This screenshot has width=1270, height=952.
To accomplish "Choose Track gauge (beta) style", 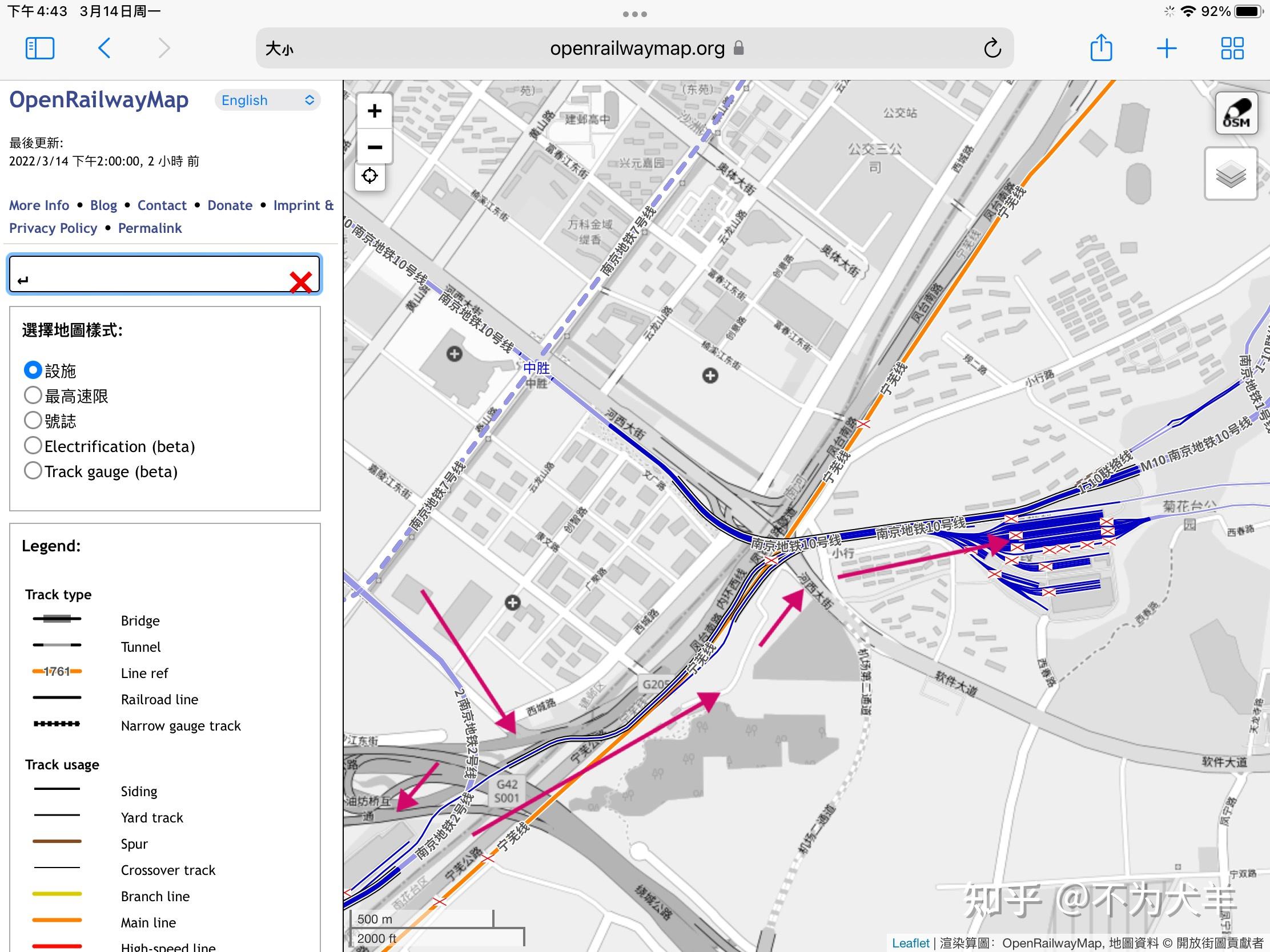I will [33, 471].
